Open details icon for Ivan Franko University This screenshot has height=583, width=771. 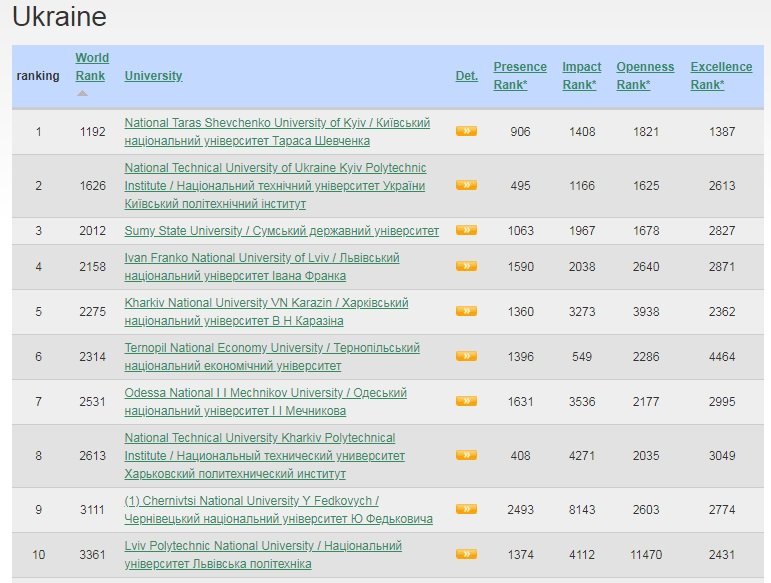click(x=466, y=266)
